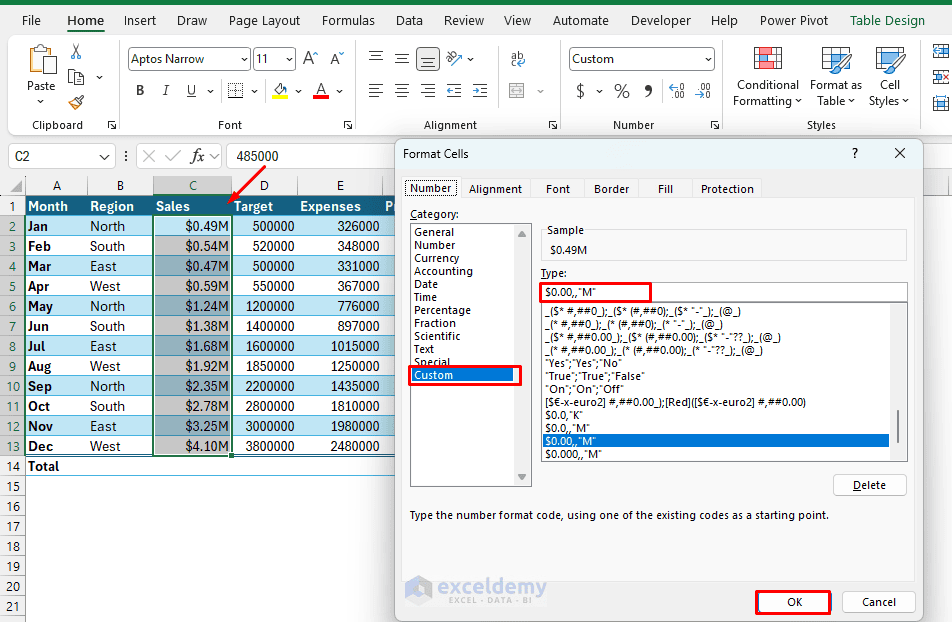Screen dimensions: 952x622
Task: Center text horizontally in the ribbon
Action: (x=402, y=91)
